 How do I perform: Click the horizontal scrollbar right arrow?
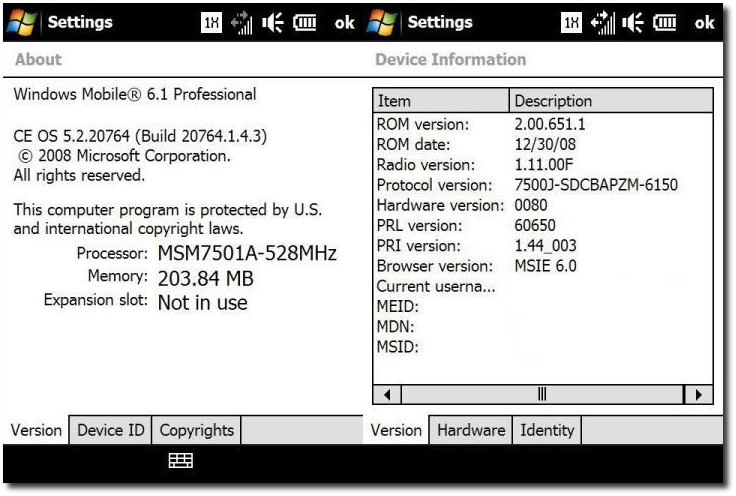pyautogui.click(x=698, y=395)
